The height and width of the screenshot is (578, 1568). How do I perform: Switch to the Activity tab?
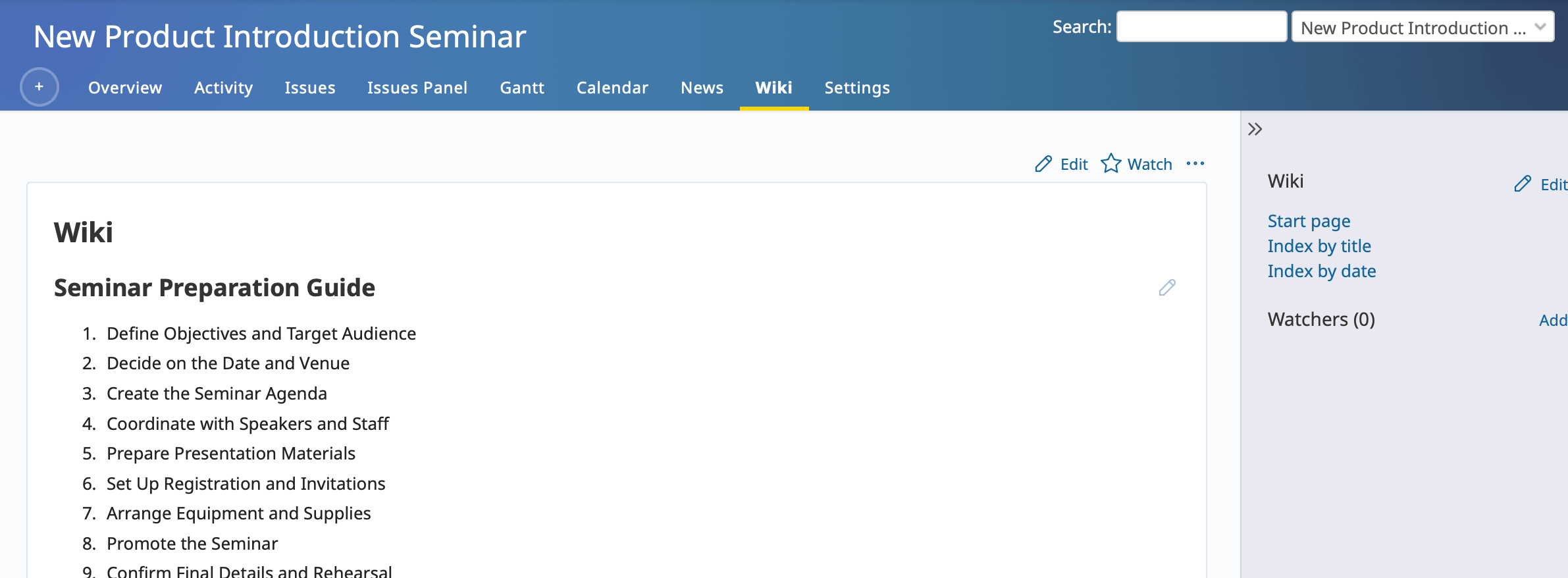[x=223, y=88]
